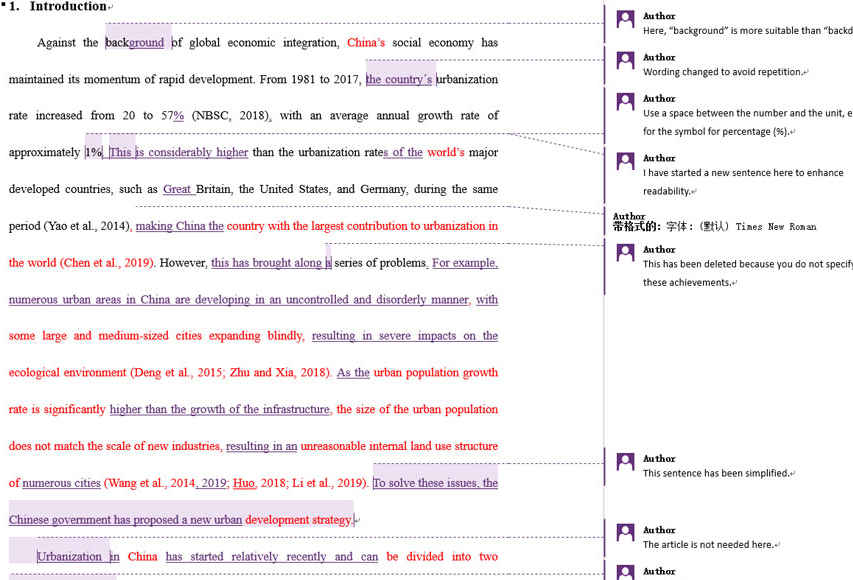Viewport: 853px width, 580px height.
Task: Click avatar on "article is not needed" comment
Action: 626,533
